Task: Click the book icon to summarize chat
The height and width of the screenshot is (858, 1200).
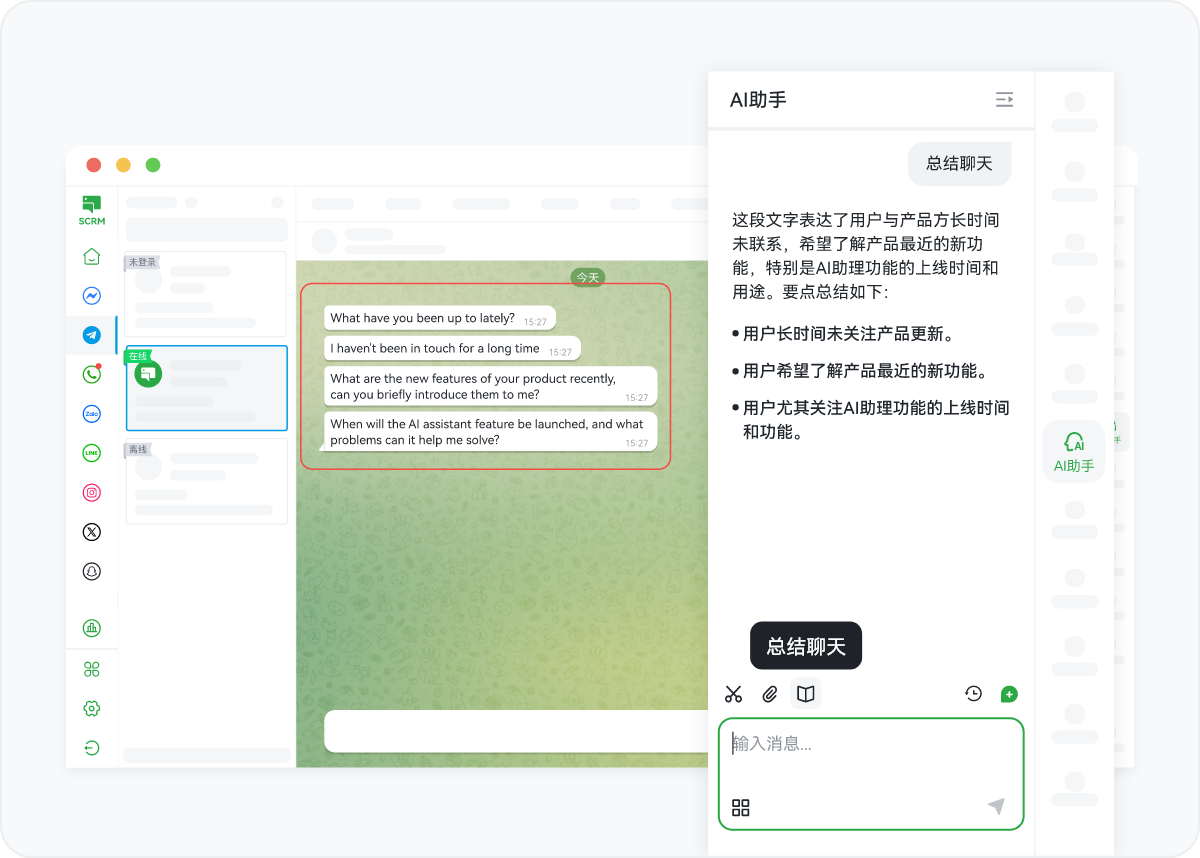Action: [x=805, y=694]
